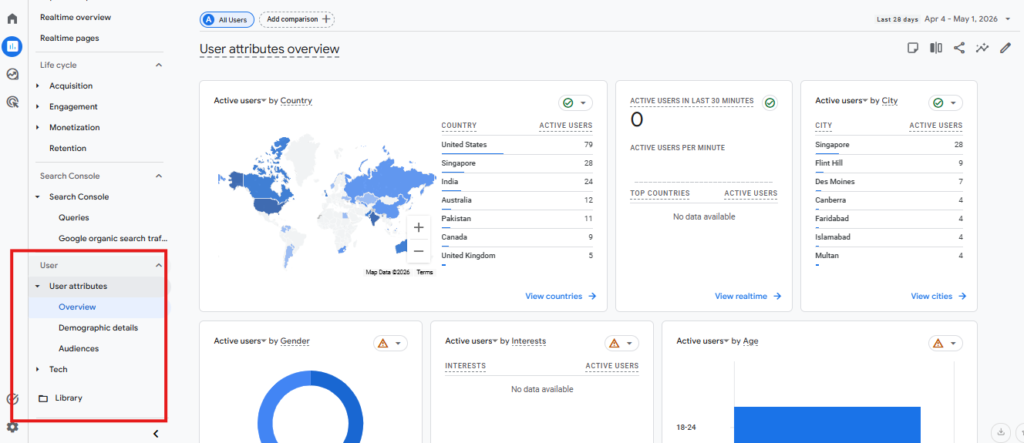This screenshot has width=1024, height=443.
Task: Zoom in on the country map
Action: click(419, 227)
